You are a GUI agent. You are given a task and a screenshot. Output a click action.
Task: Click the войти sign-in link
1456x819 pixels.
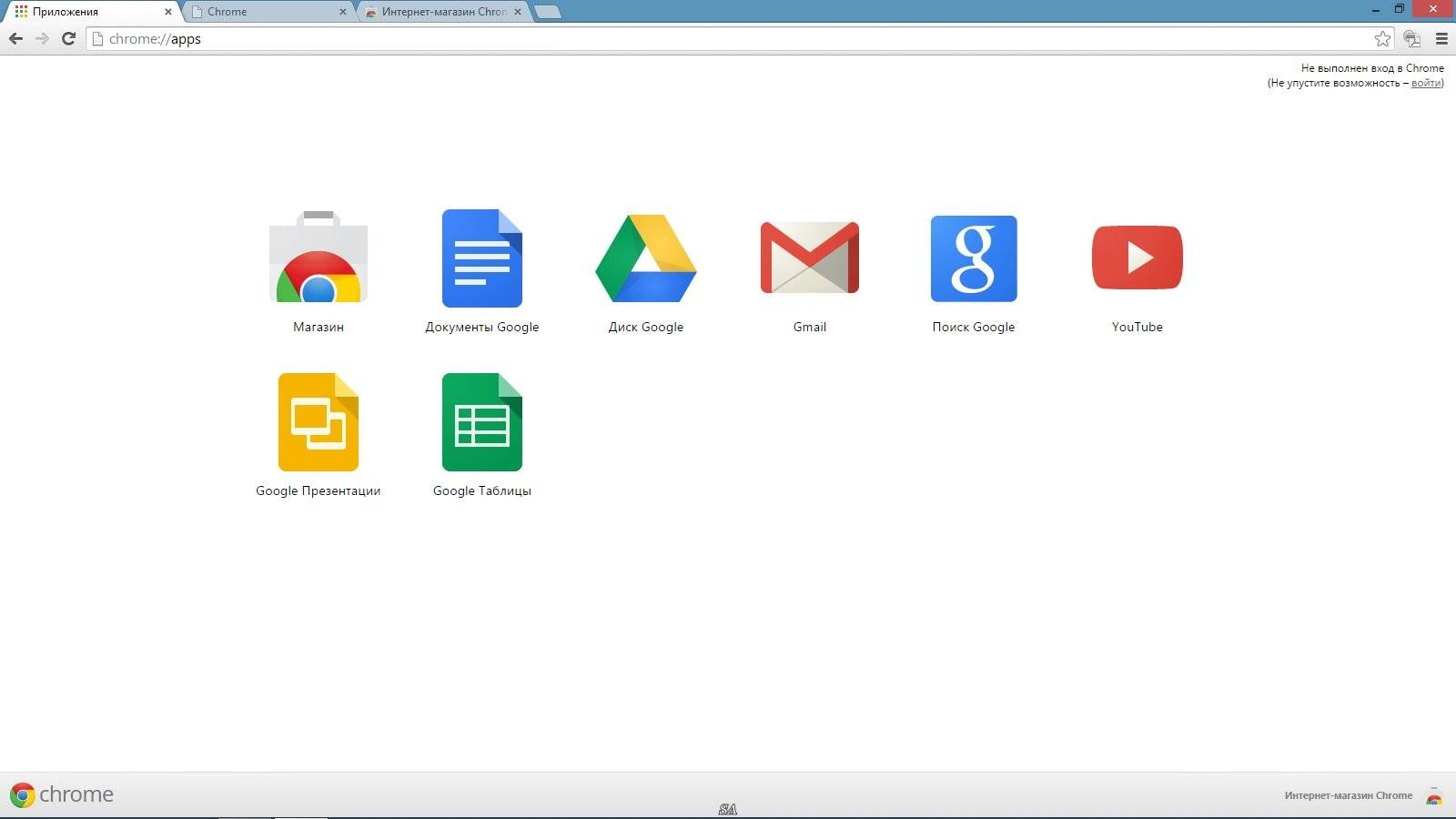click(1426, 83)
